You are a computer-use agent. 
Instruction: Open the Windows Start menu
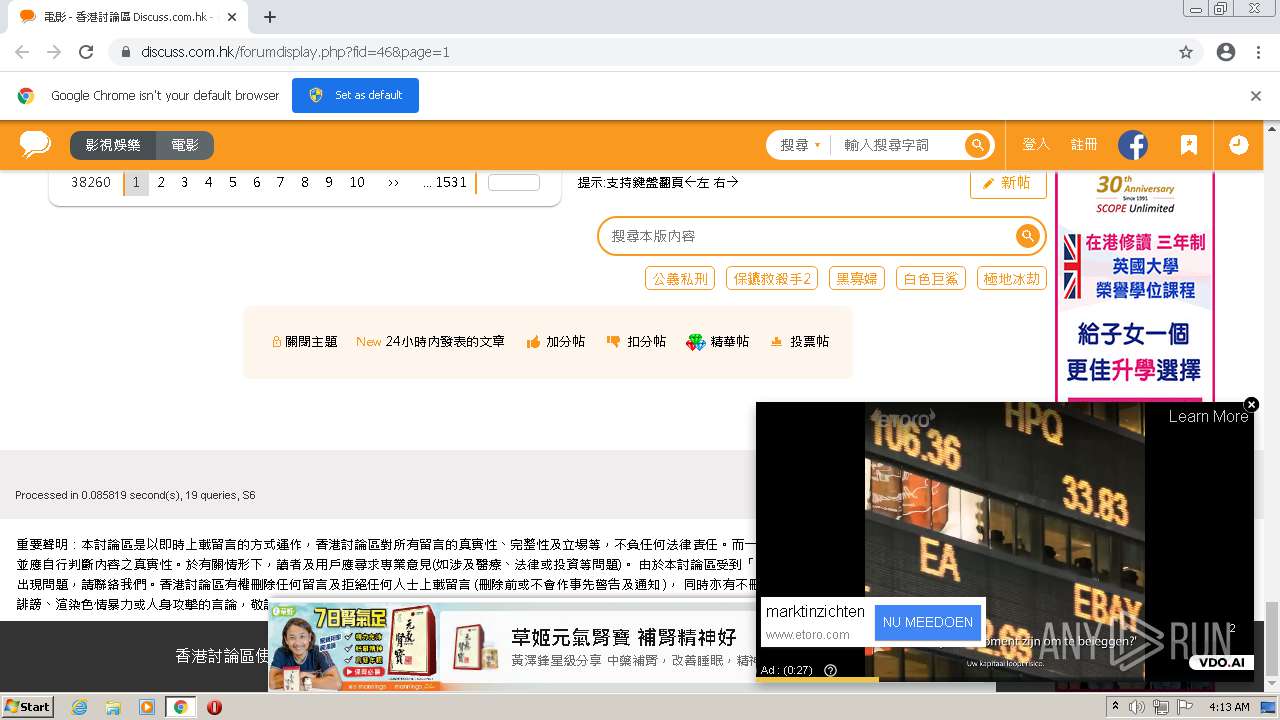pyautogui.click(x=27, y=707)
